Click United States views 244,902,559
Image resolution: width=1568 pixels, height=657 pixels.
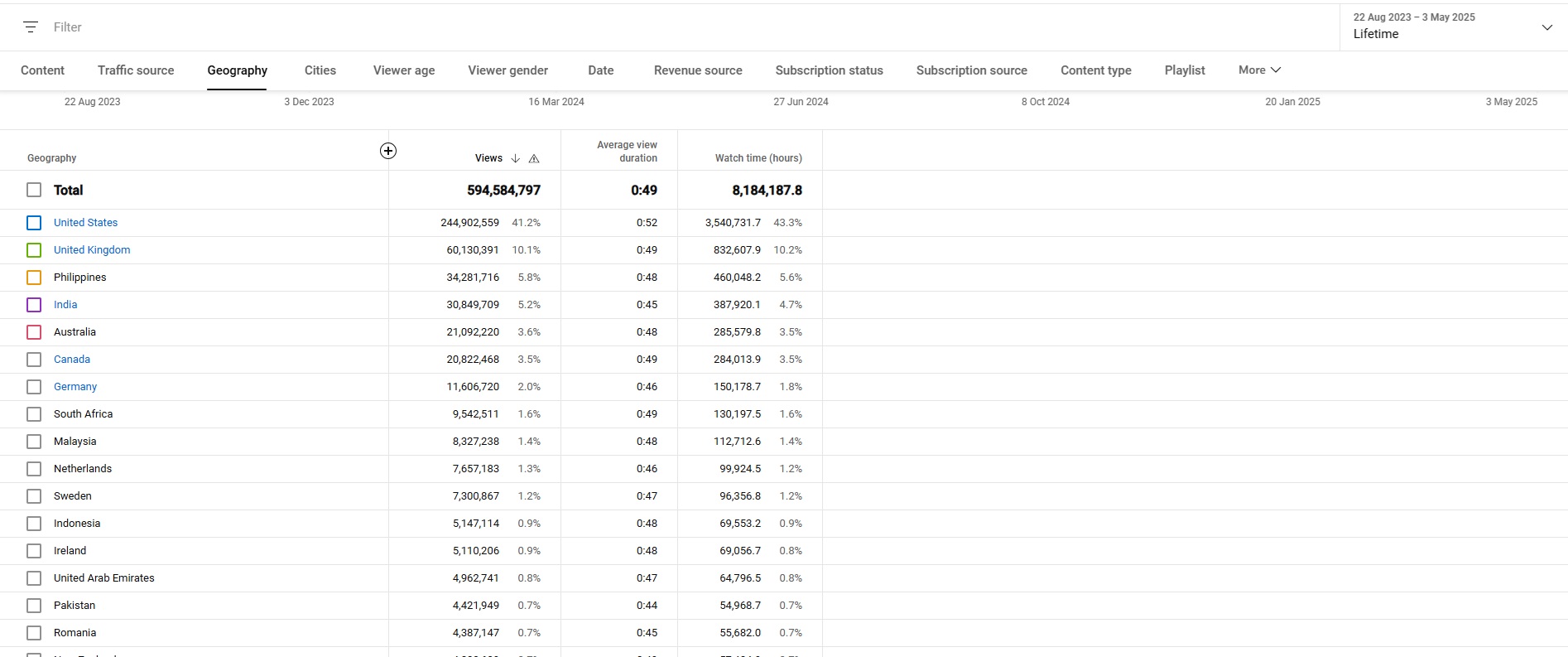tap(469, 223)
